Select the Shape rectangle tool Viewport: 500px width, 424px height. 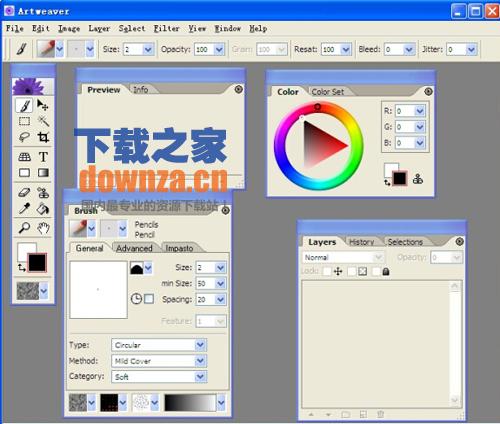pyautogui.click(x=24, y=173)
